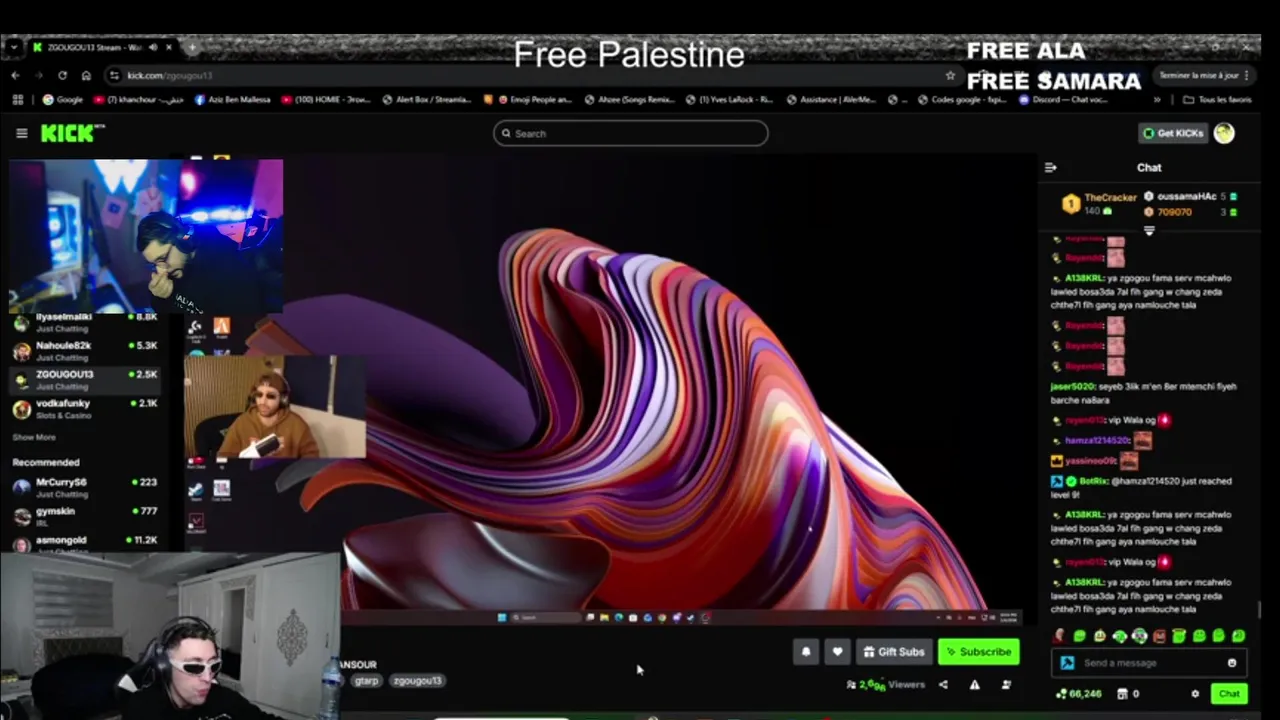Image resolution: width=1280 pixels, height=720 pixels.
Task: Open the Discord Chat vocal bookmark
Action: pos(1063,100)
